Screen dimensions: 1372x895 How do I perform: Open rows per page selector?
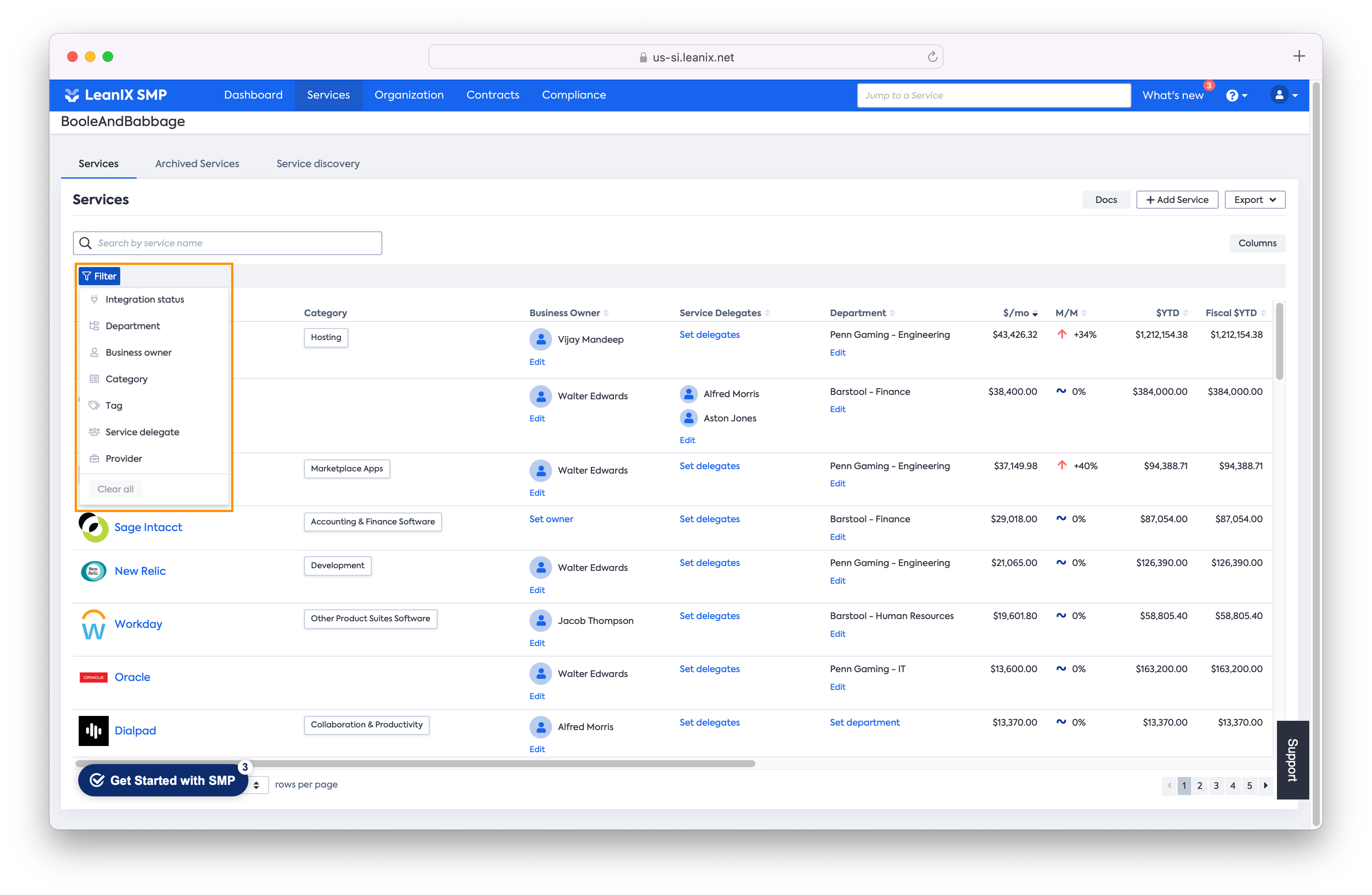point(257,785)
